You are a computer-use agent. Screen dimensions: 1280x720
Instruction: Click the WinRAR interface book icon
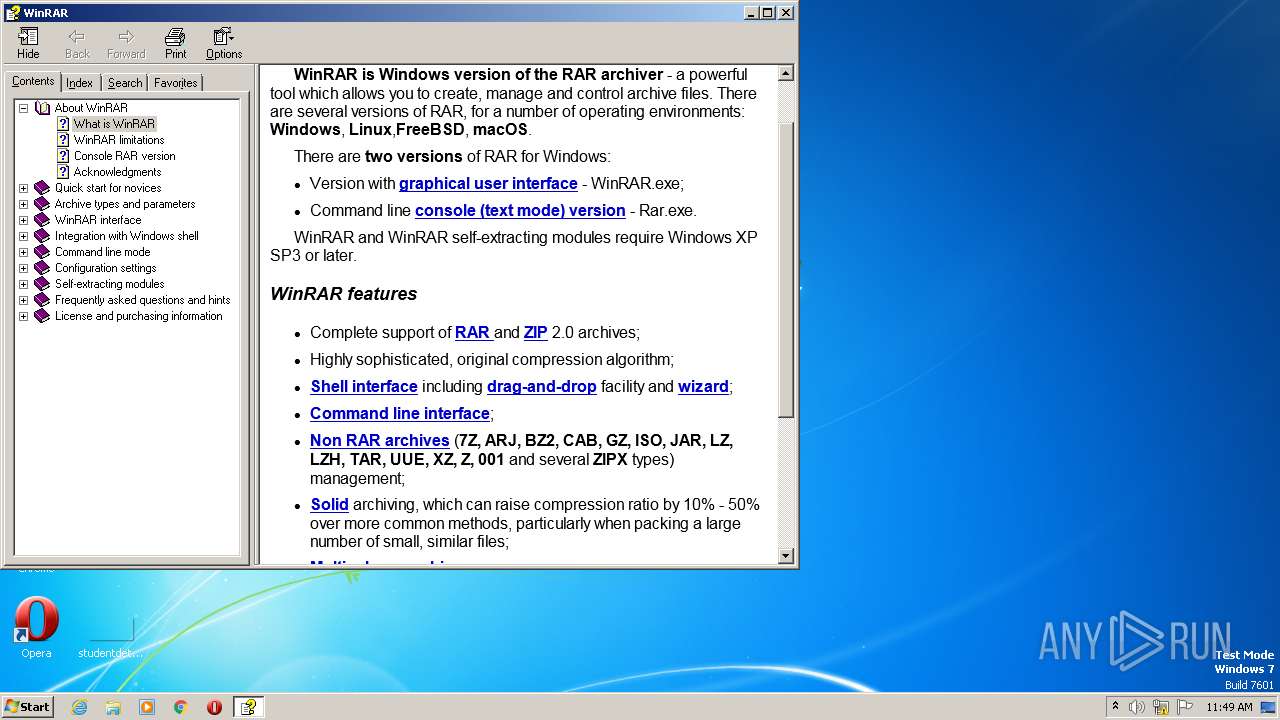pyautogui.click(x=42, y=220)
